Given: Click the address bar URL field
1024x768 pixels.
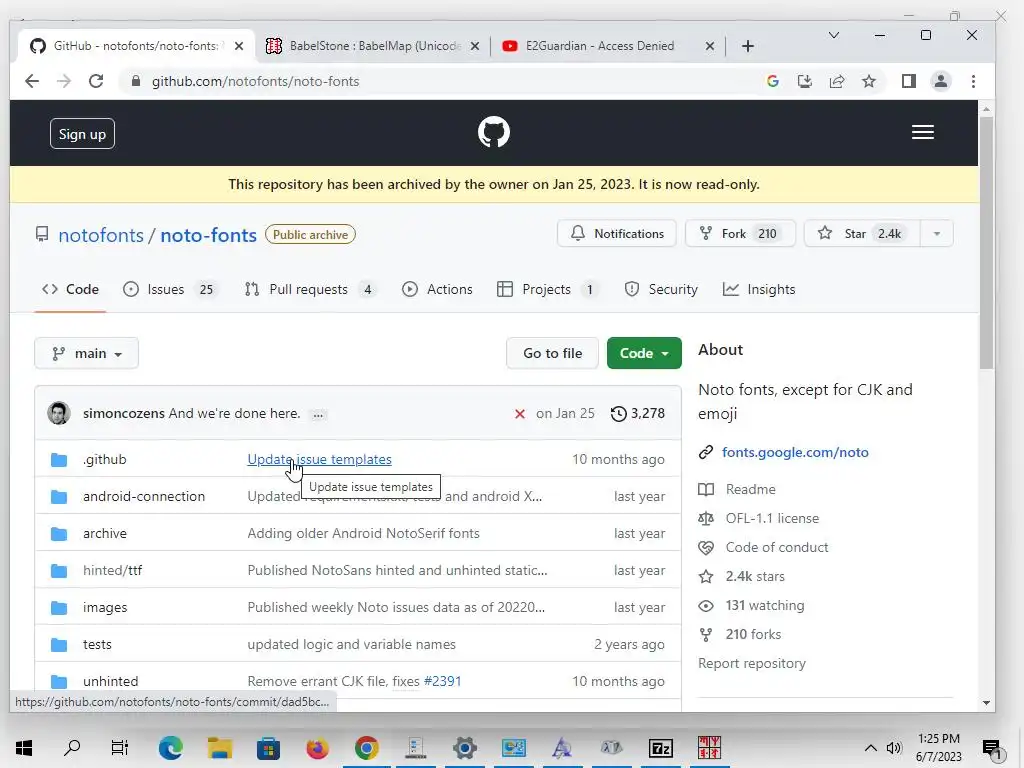Looking at the screenshot, I should (451, 81).
